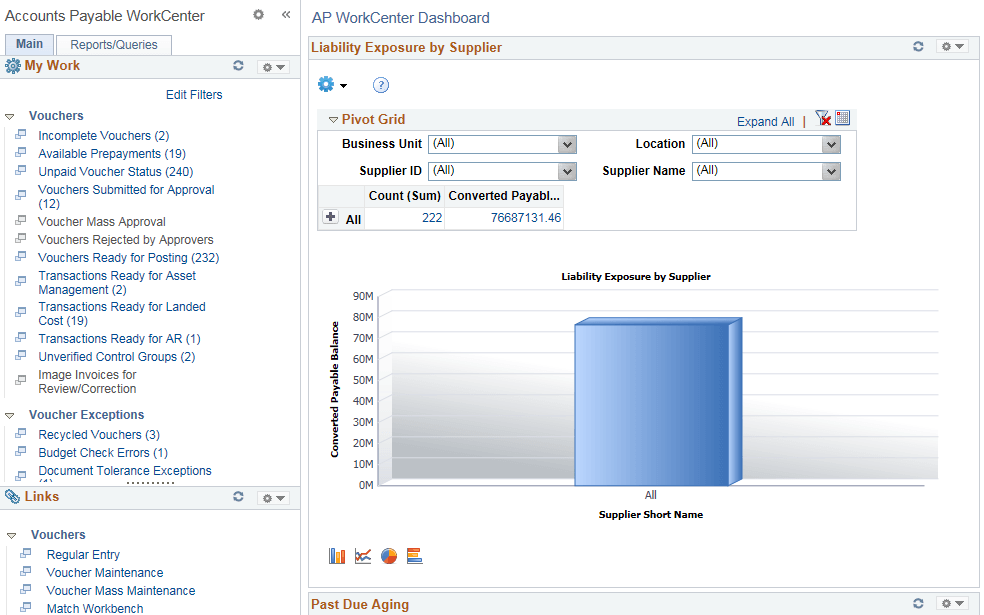984x615 pixels.
Task: Refresh the My Work pagelet
Action: pyautogui.click(x=238, y=66)
